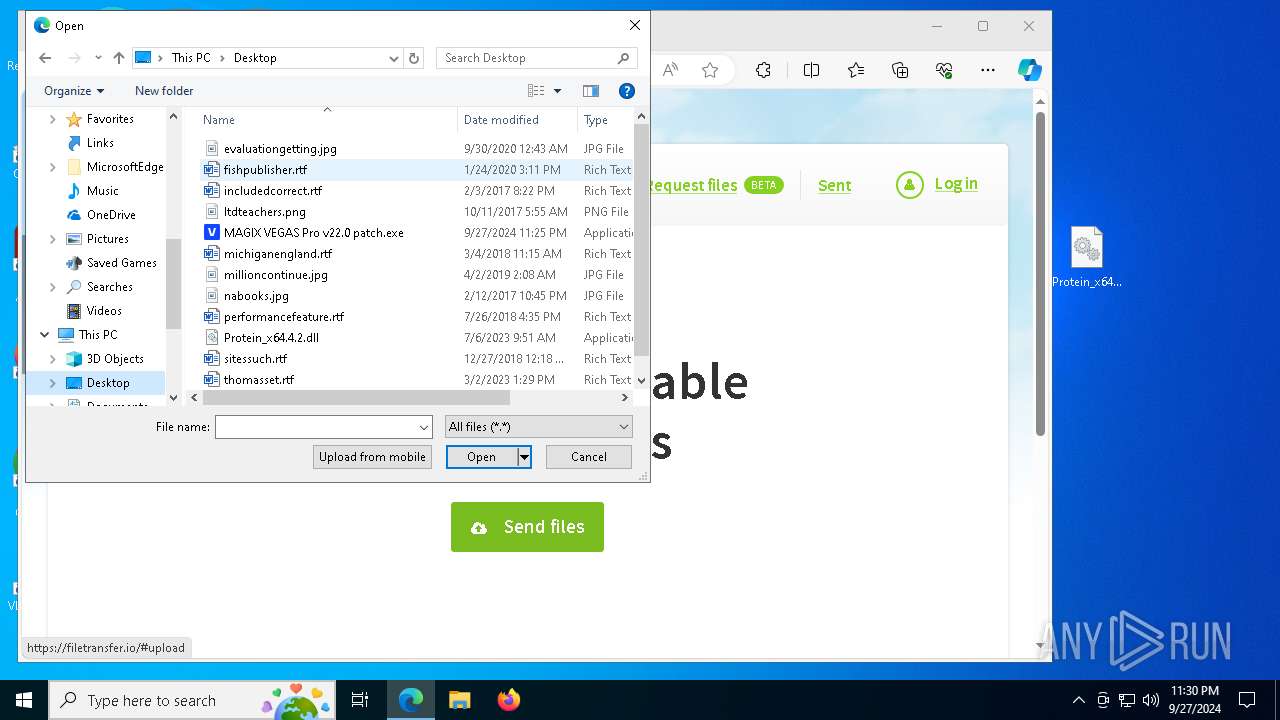
Task: Add page to favorites star in Edge
Action: (710, 70)
